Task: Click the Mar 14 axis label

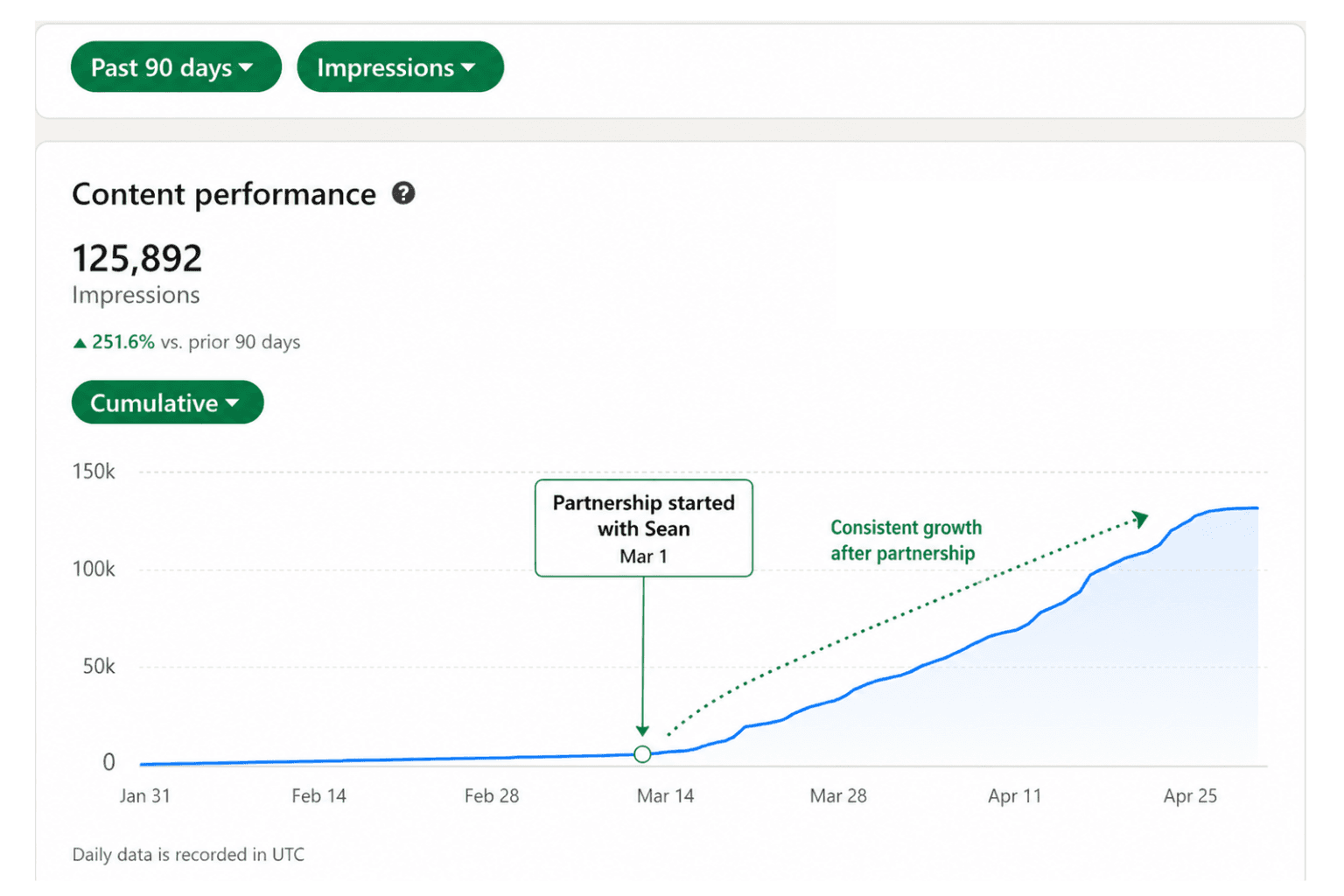Action: [666, 796]
